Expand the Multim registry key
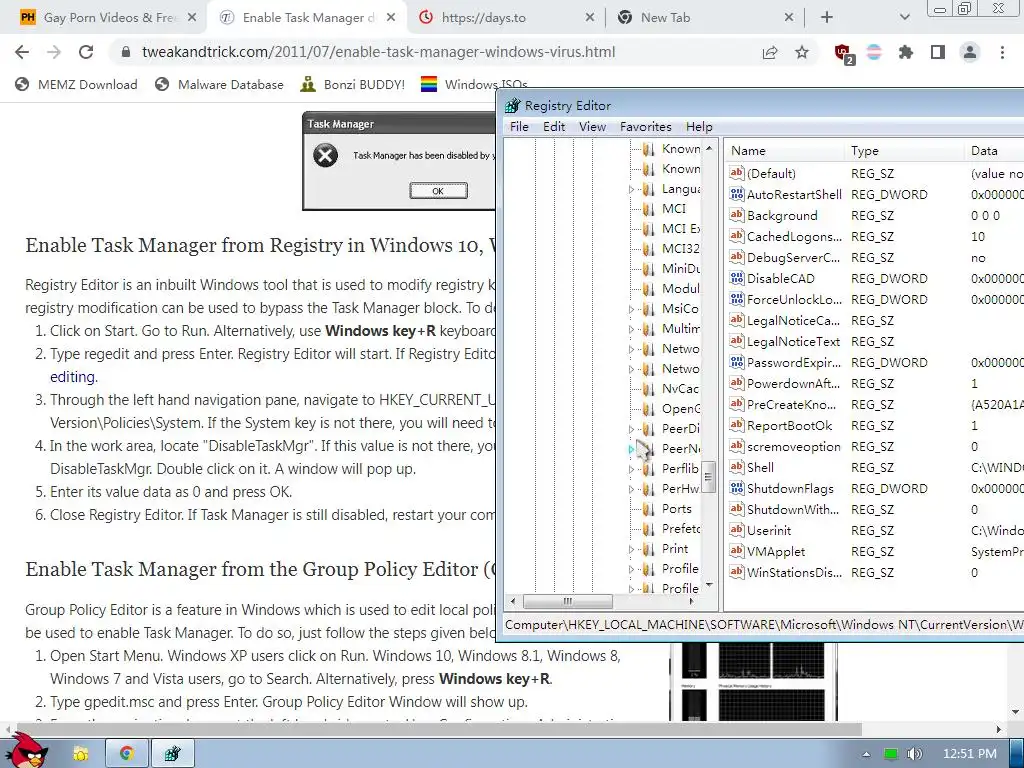 pos(631,329)
